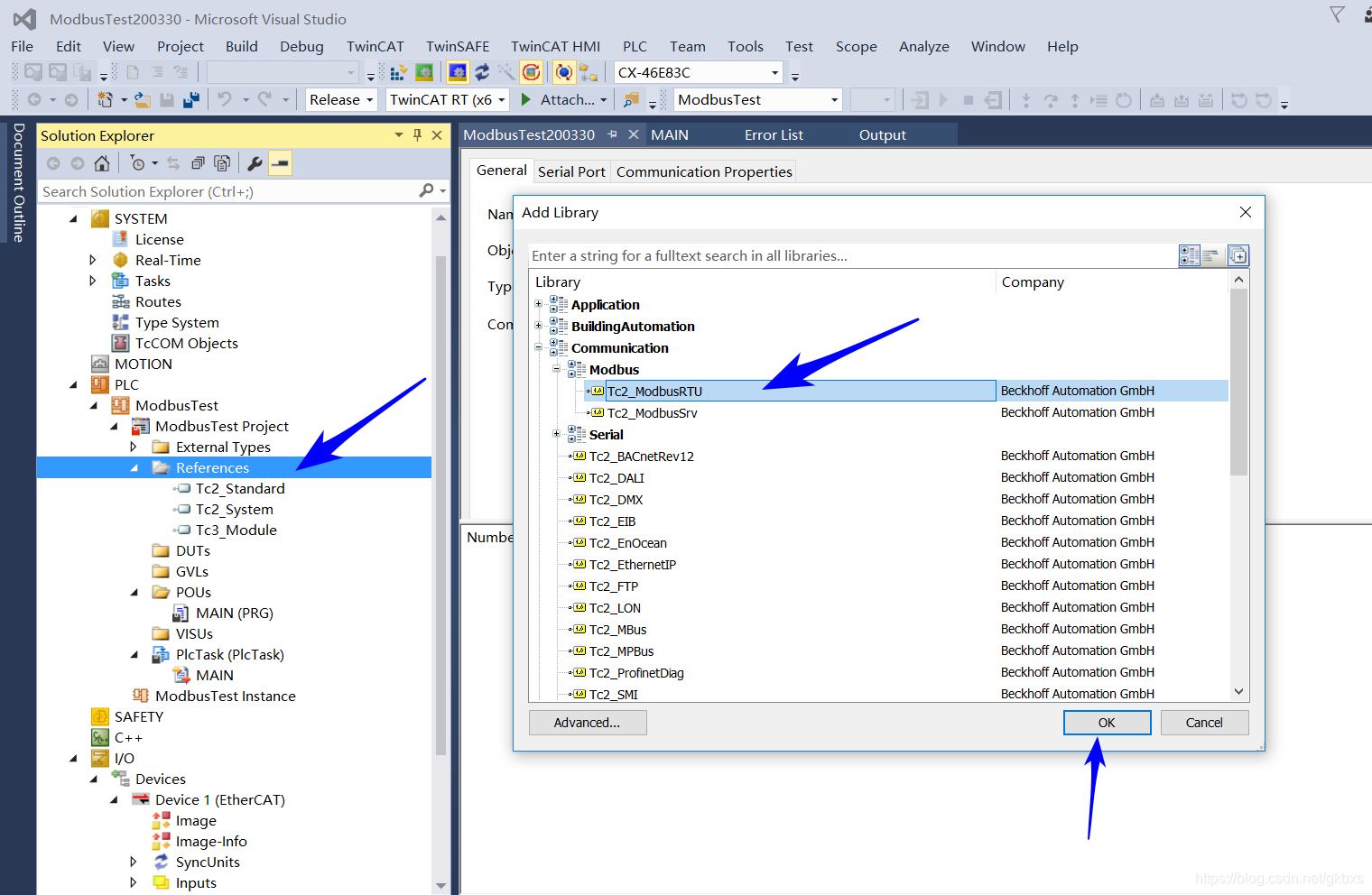This screenshot has width=1372, height=895.
Task: Click the Show Online Data icon
Action: click(564, 72)
